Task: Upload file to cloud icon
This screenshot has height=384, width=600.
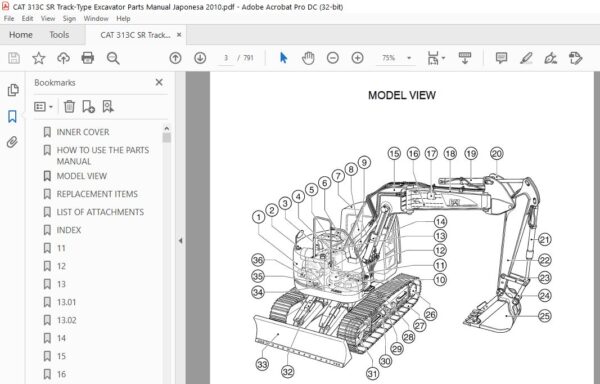Action: 63,58
